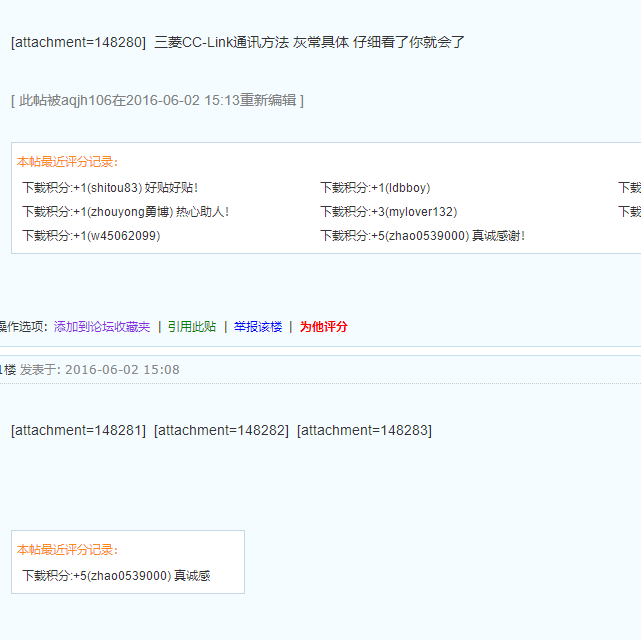The height and width of the screenshot is (640, 641).
Task: Click the 发表于 2016-06-02 15:08 timestamp
Action: point(100,370)
